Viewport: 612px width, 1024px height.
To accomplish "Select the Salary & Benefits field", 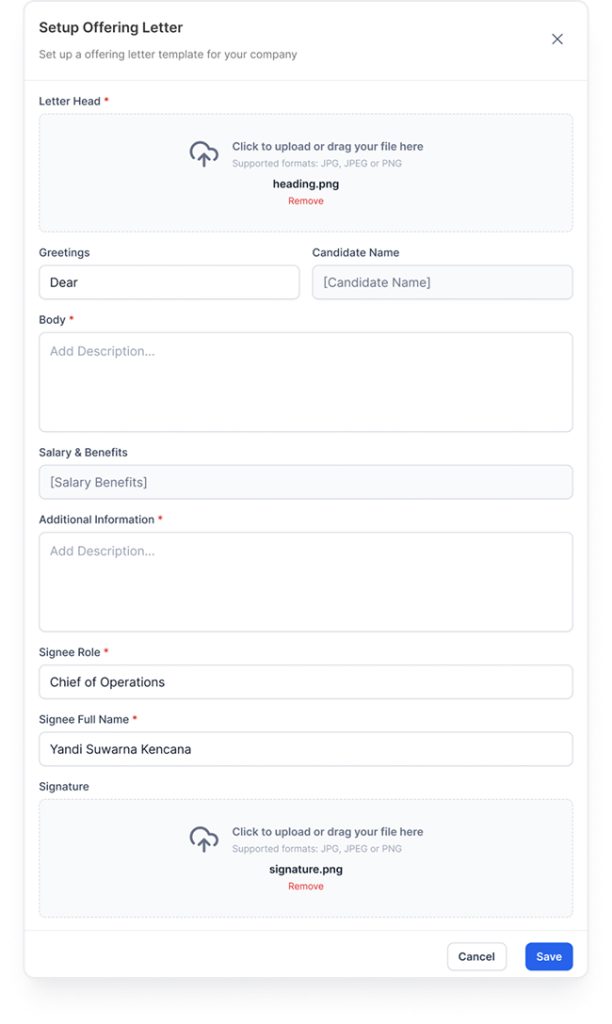I will pos(306,482).
